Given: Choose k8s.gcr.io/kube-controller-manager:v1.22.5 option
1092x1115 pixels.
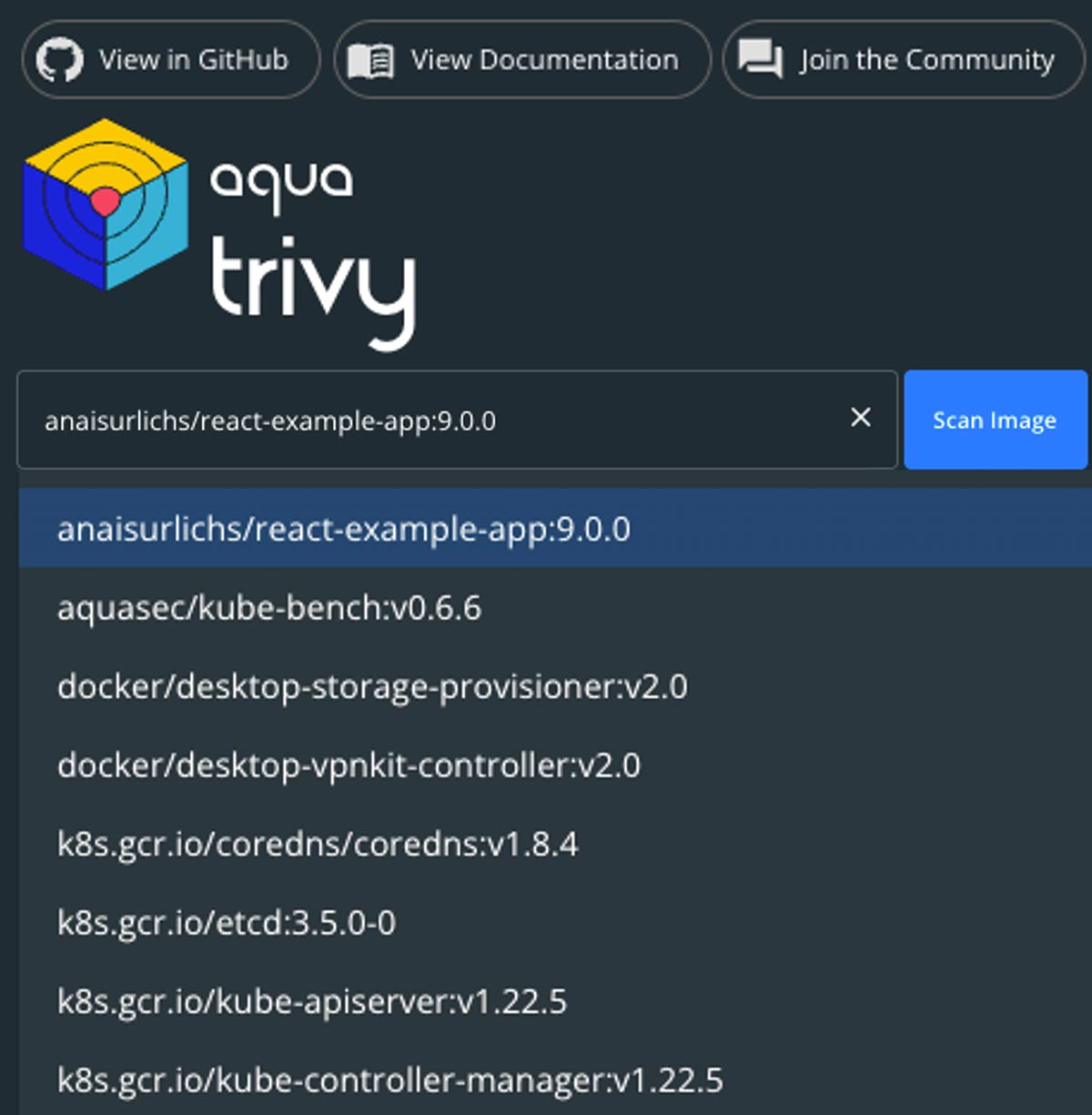Looking at the screenshot, I should coord(555,1080).
